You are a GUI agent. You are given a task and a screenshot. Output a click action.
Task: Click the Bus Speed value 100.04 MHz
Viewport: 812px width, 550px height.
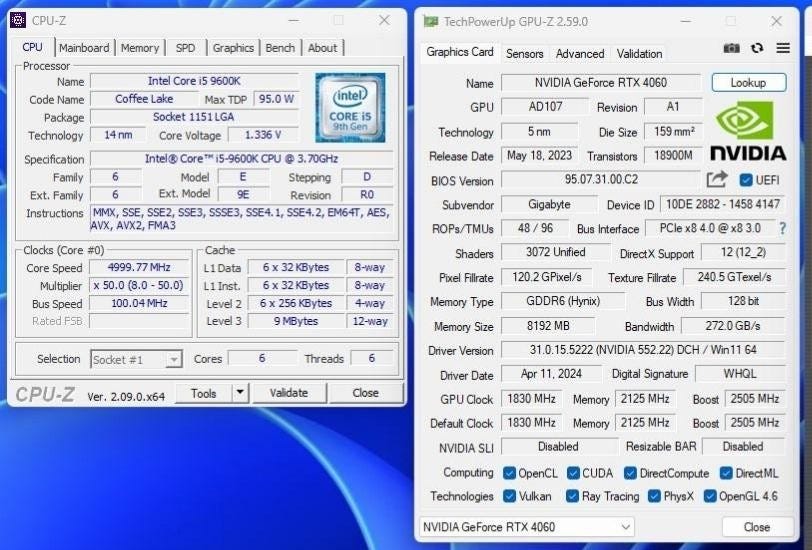pyautogui.click(x=139, y=303)
